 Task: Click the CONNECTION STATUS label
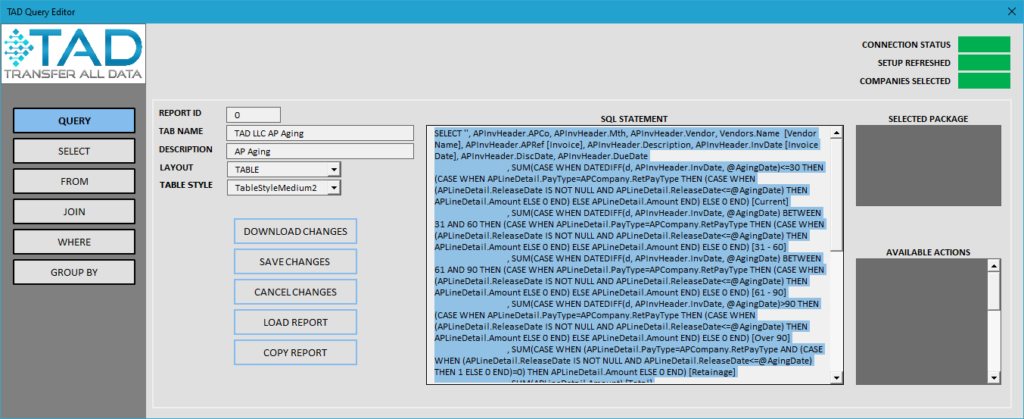(x=906, y=45)
